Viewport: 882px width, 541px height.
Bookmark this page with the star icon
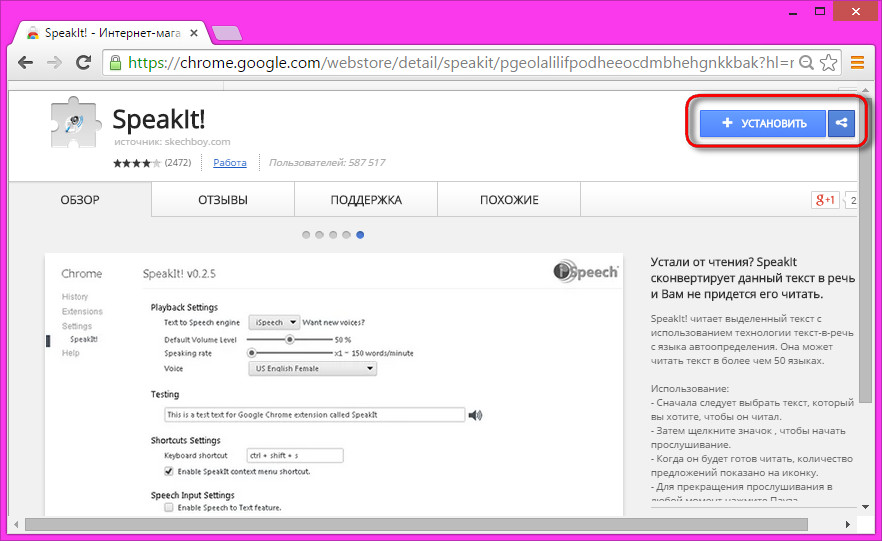pos(829,62)
